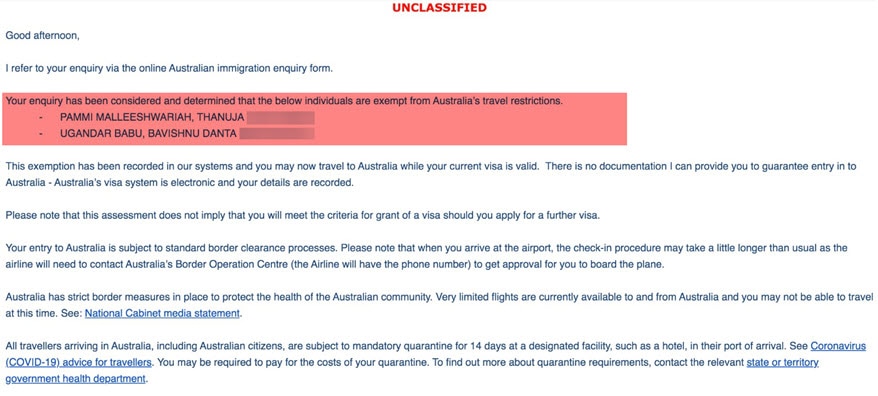878x396 pixels.
Task: Open the National Cabinet media statement link
Action: 162,314
